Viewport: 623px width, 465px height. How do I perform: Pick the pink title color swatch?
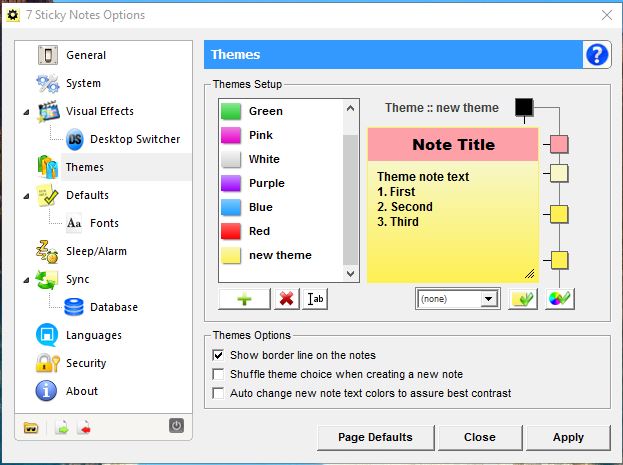(x=559, y=144)
